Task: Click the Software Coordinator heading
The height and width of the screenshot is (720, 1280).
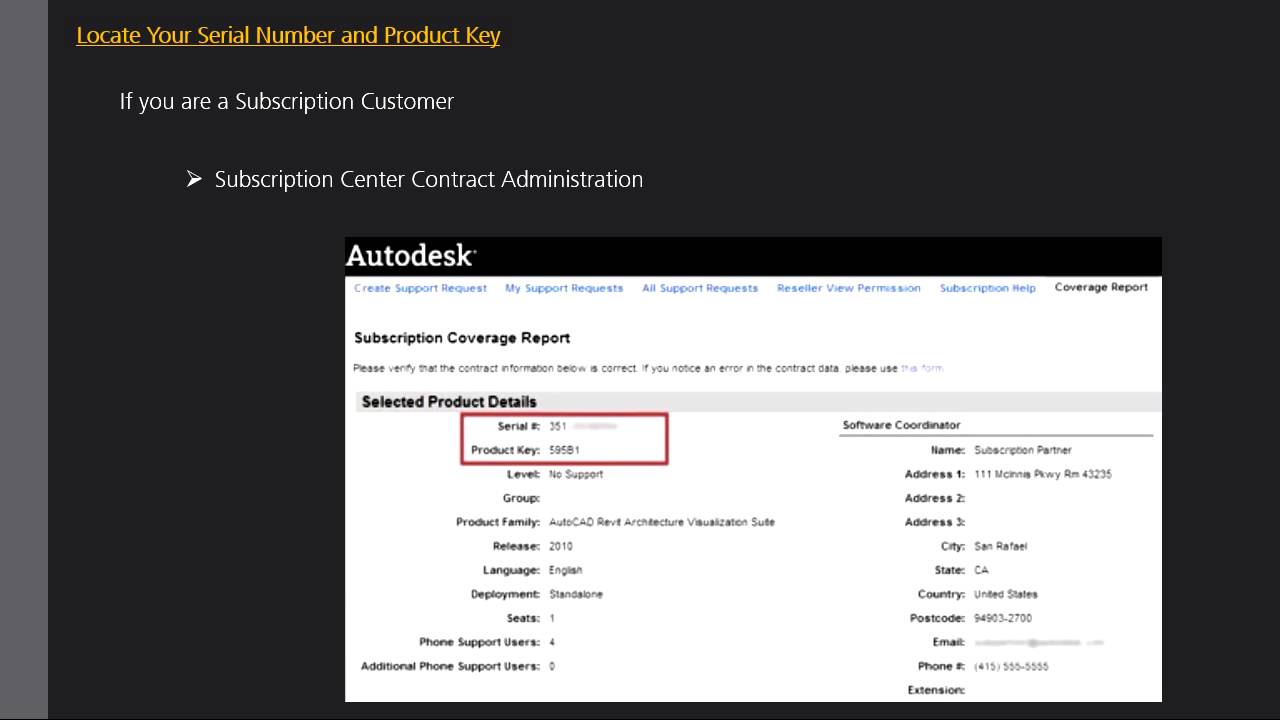Action: click(901, 425)
